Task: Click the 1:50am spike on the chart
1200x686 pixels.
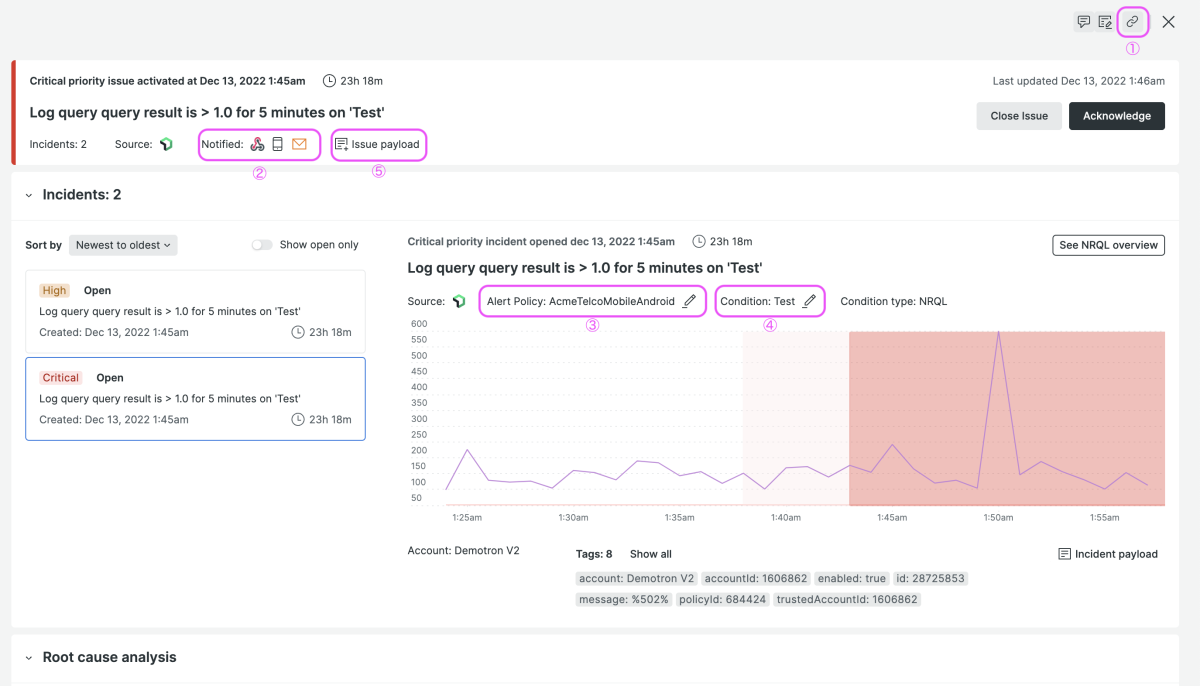Action: (998, 333)
